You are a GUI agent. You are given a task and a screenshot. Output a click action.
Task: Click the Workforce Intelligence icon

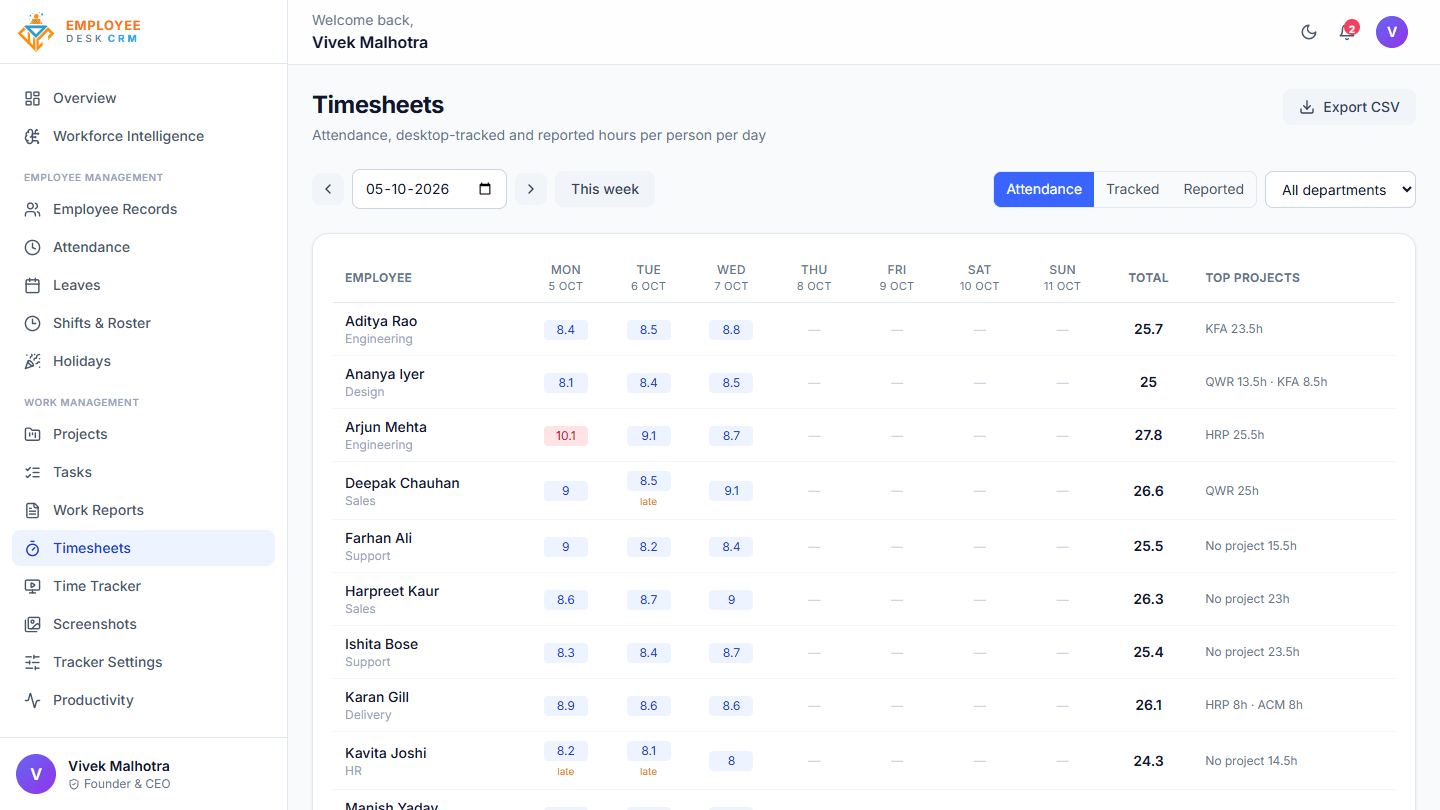(x=33, y=136)
